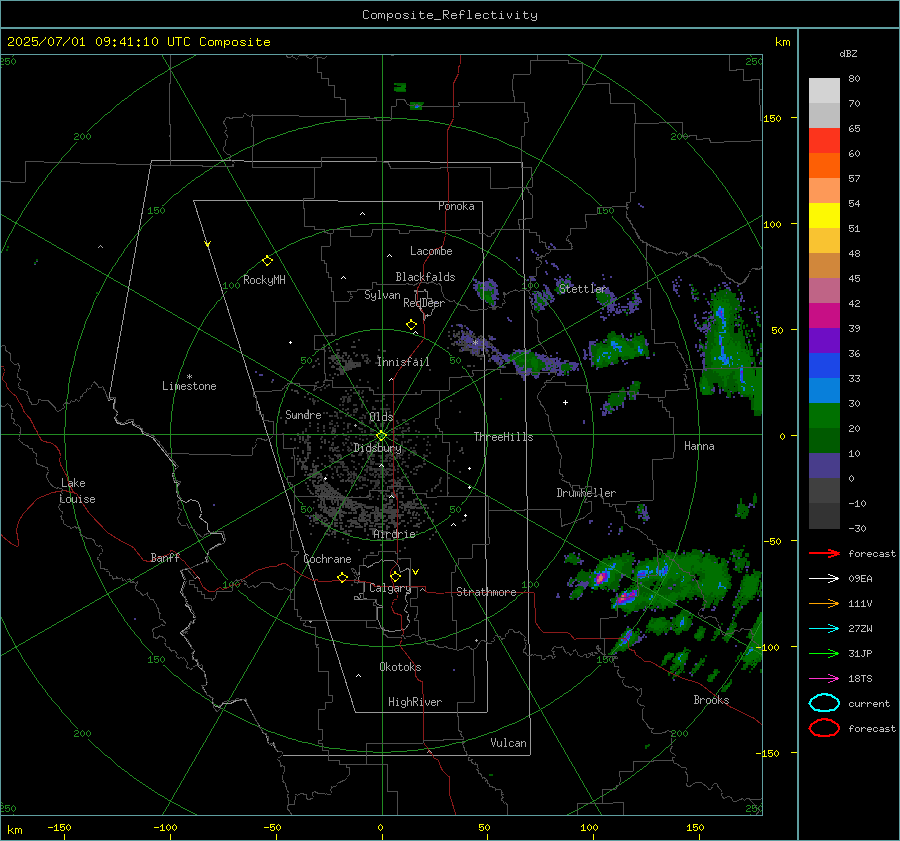
Task: Click the Brooks town label
Action: pyautogui.click(x=711, y=700)
